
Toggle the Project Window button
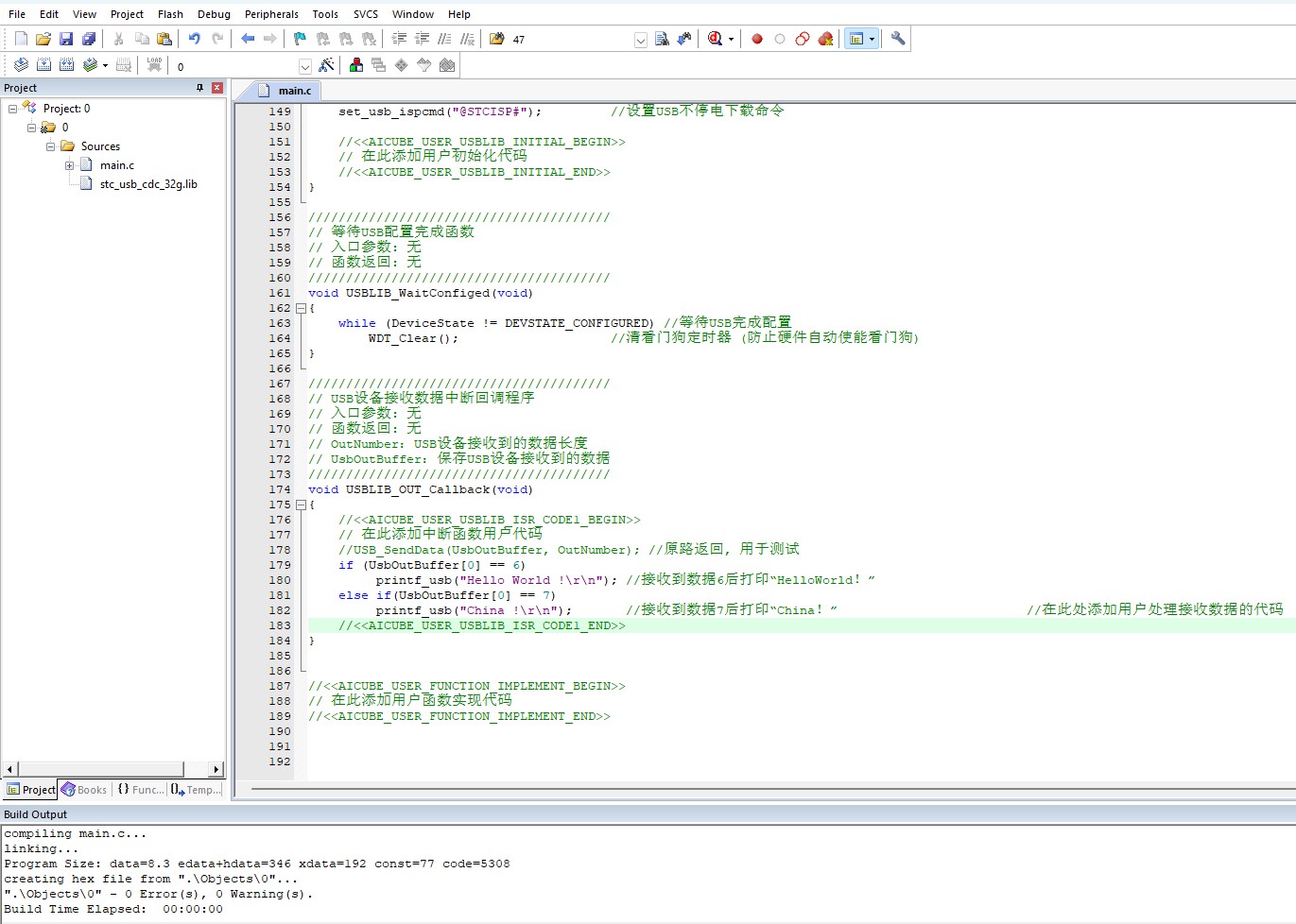[x=856, y=39]
